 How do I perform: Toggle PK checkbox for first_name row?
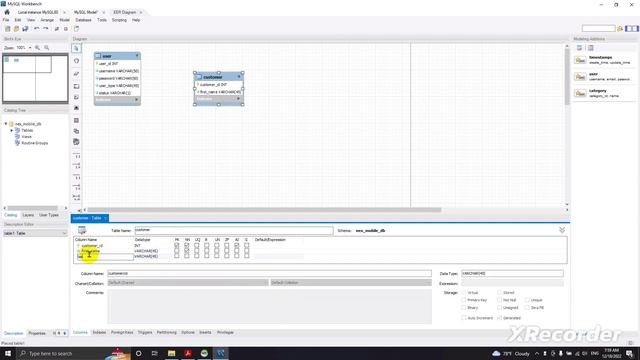click(177, 251)
